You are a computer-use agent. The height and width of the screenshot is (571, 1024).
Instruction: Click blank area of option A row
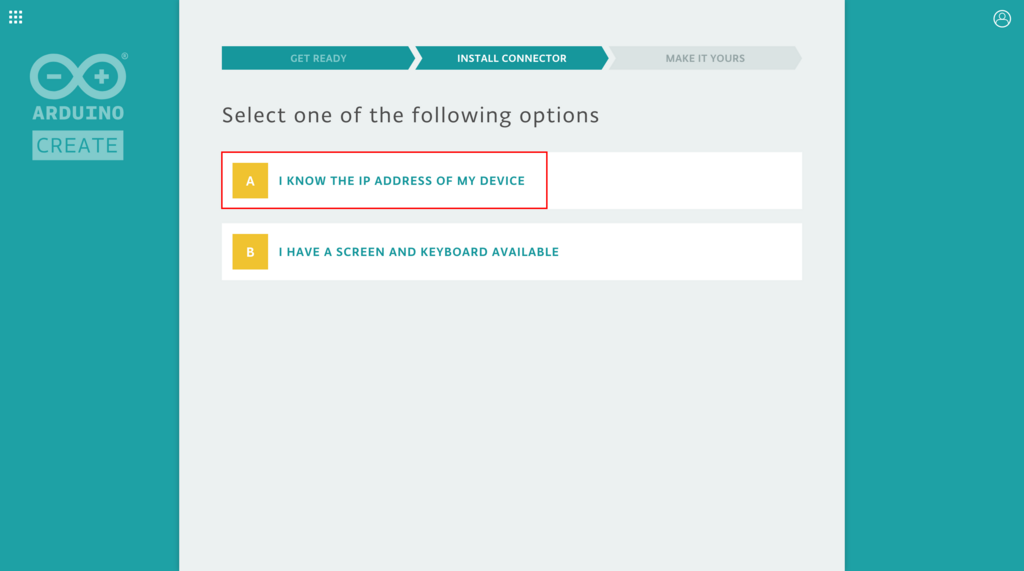pyautogui.click(x=673, y=180)
